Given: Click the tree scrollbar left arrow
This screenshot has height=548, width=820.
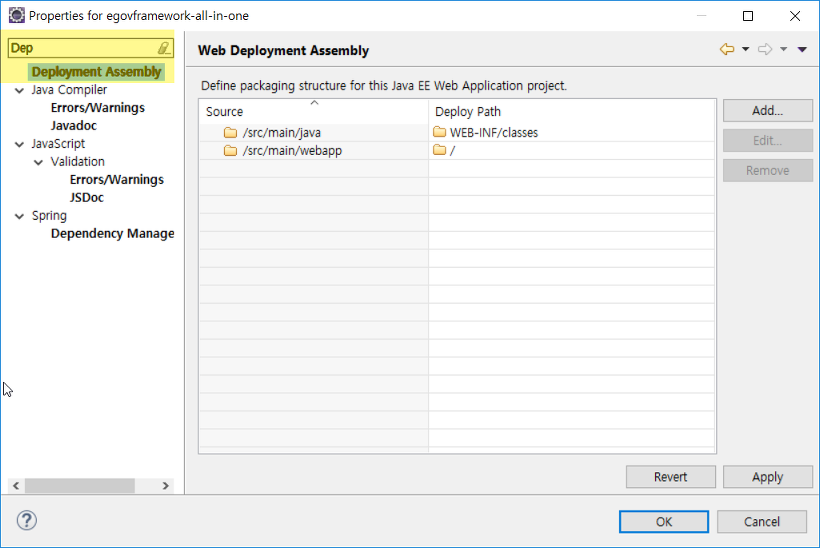Looking at the screenshot, I should [x=16, y=486].
